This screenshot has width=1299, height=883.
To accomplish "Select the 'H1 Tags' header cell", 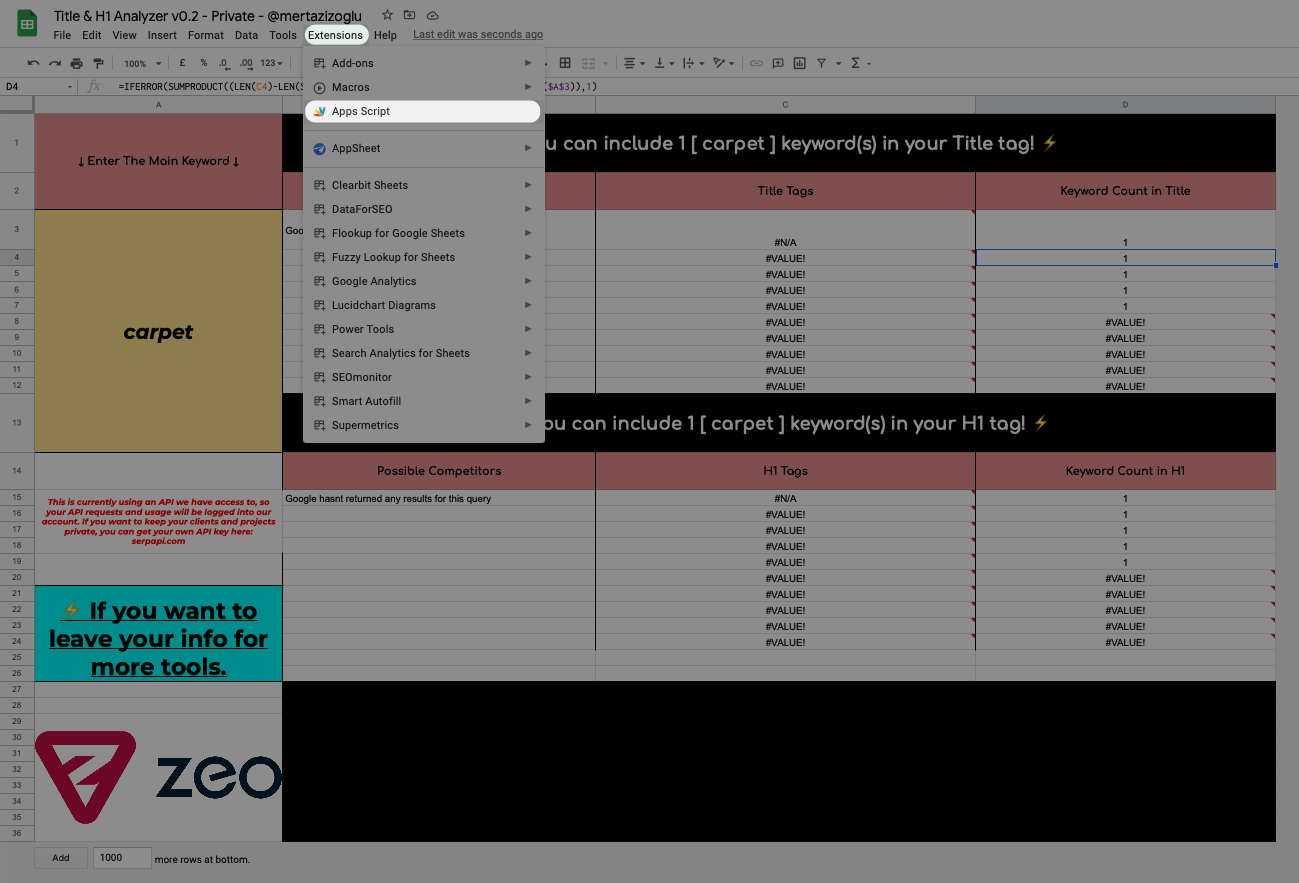I will (785, 471).
